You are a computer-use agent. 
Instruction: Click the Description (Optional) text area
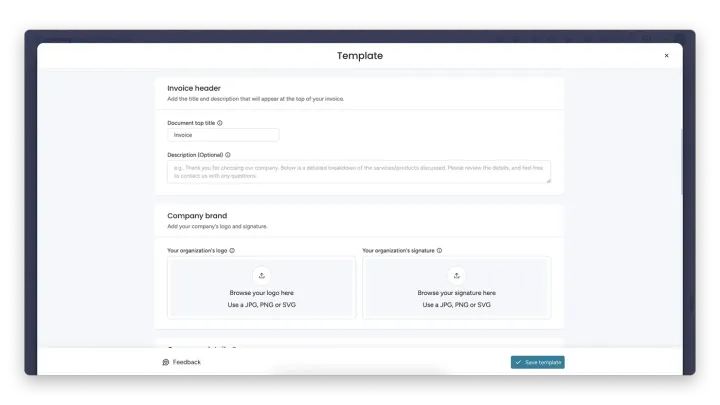pyautogui.click(x=359, y=172)
